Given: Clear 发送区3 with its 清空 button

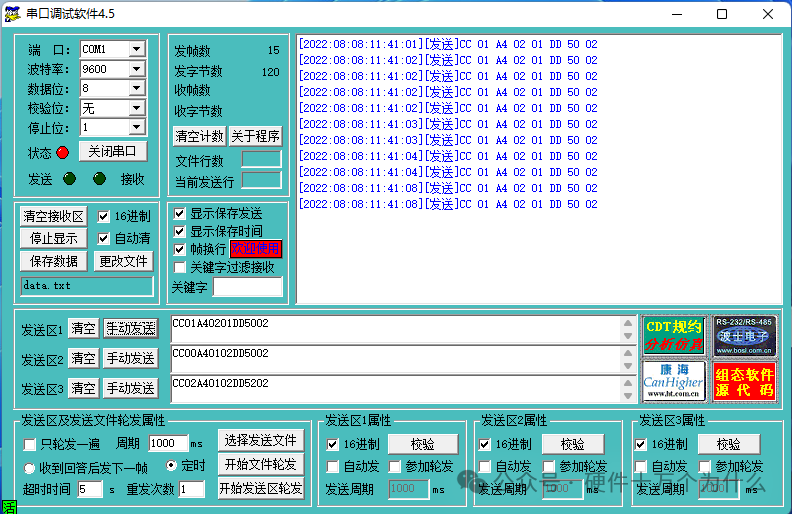Looking at the screenshot, I should click(x=83, y=388).
